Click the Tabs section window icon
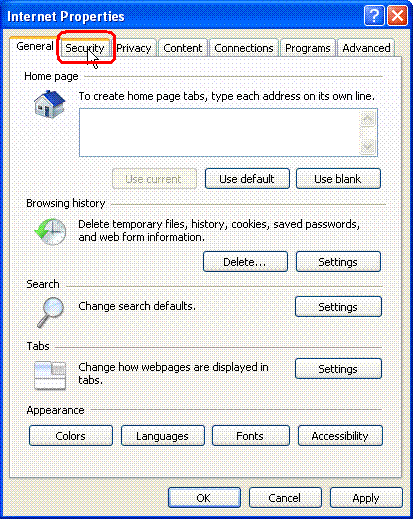The width and height of the screenshot is (413, 519). tap(50, 375)
